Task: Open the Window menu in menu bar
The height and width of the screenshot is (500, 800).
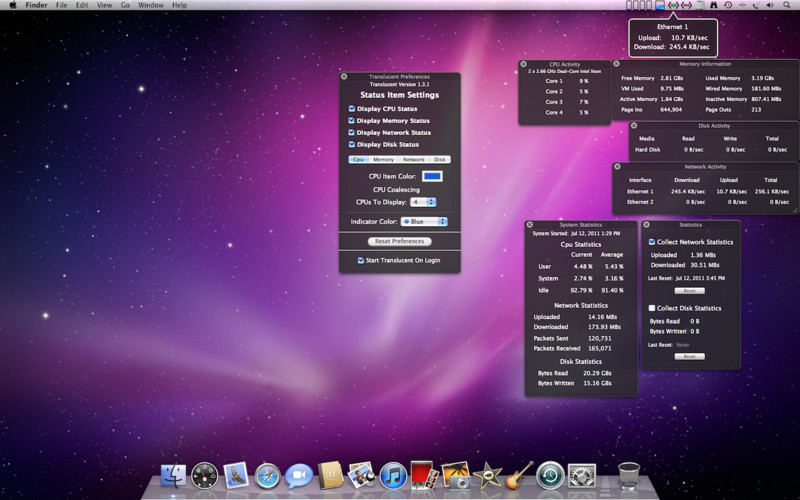Action: [x=151, y=5]
